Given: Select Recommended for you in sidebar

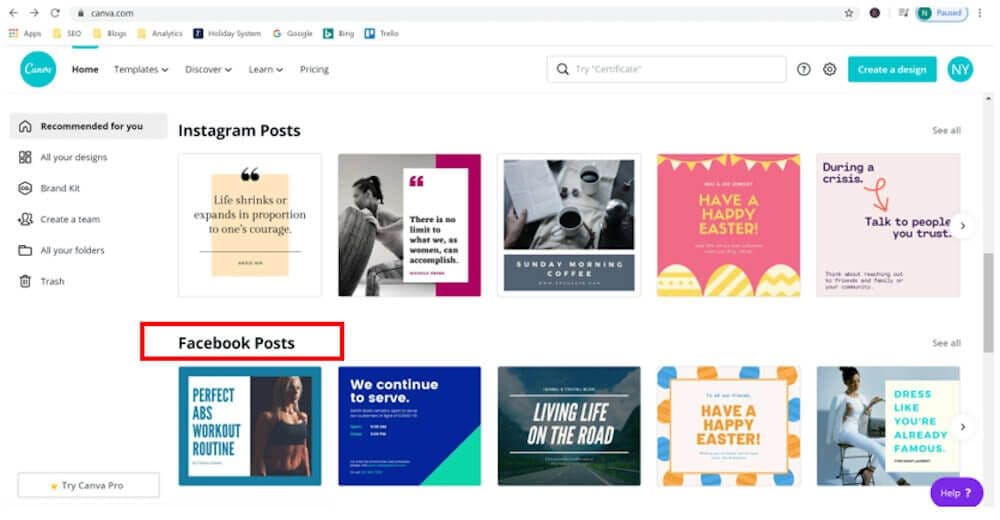Looking at the screenshot, I should (90, 126).
